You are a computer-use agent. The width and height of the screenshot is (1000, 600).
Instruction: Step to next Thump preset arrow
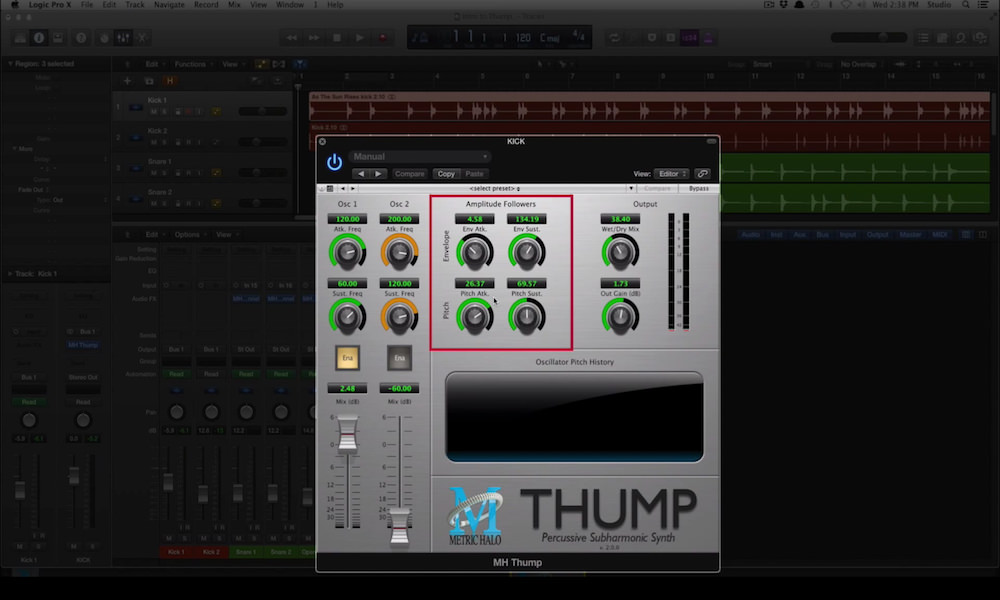[353, 189]
